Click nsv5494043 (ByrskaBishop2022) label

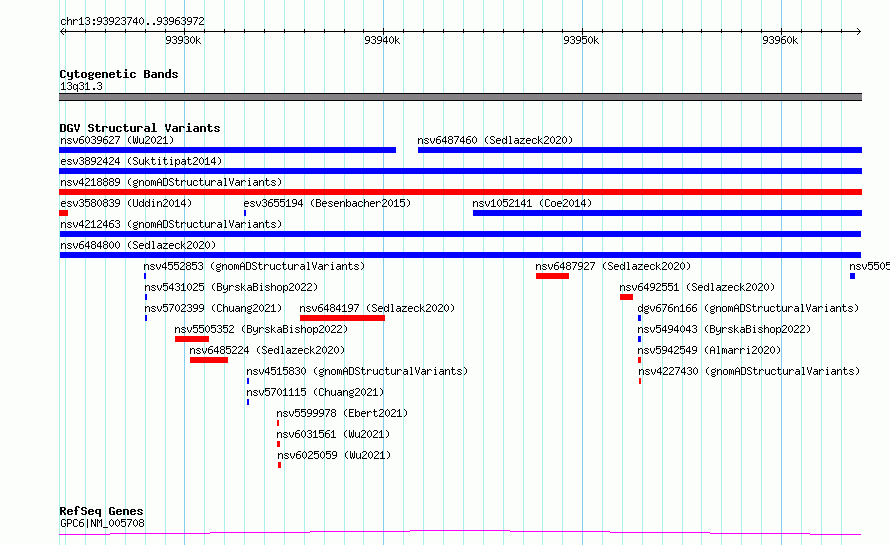(x=724, y=329)
